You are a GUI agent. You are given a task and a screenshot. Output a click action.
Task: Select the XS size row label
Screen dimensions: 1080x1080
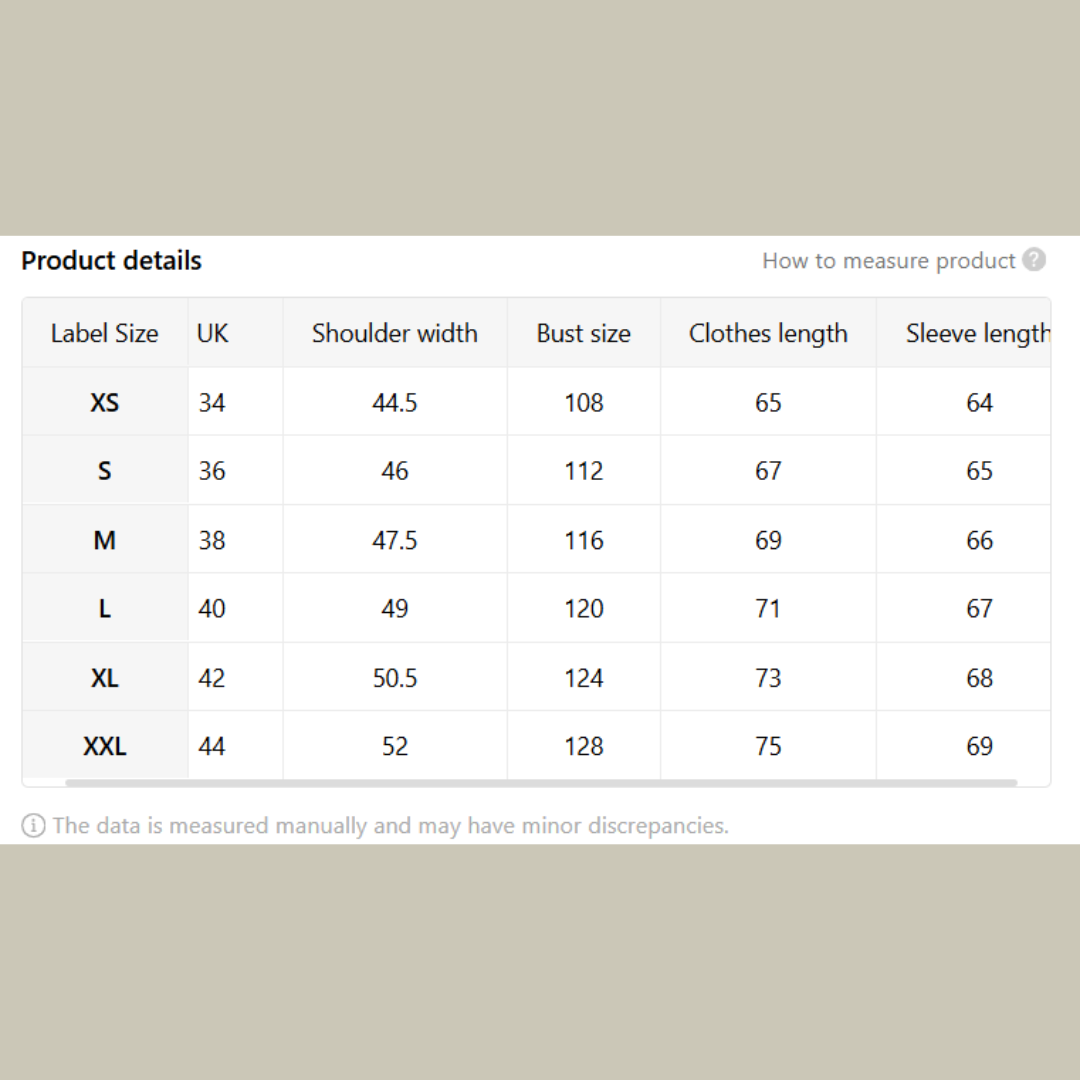(x=105, y=403)
